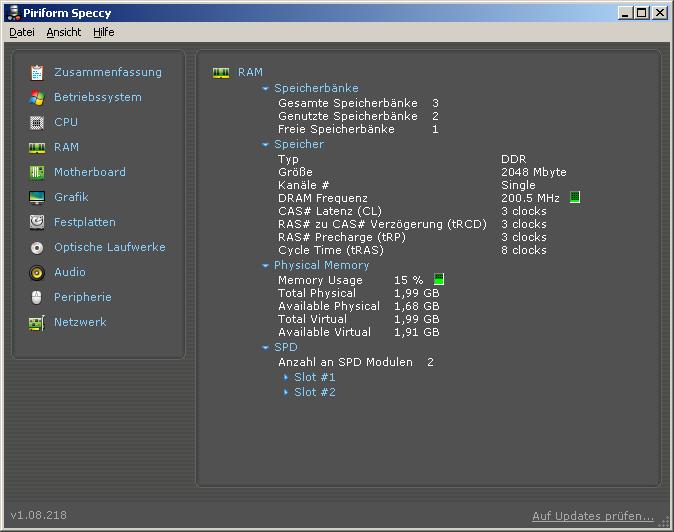This screenshot has height=532, width=674.
Task: Click the Physical Memory heading label
Action: pyautogui.click(x=322, y=265)
